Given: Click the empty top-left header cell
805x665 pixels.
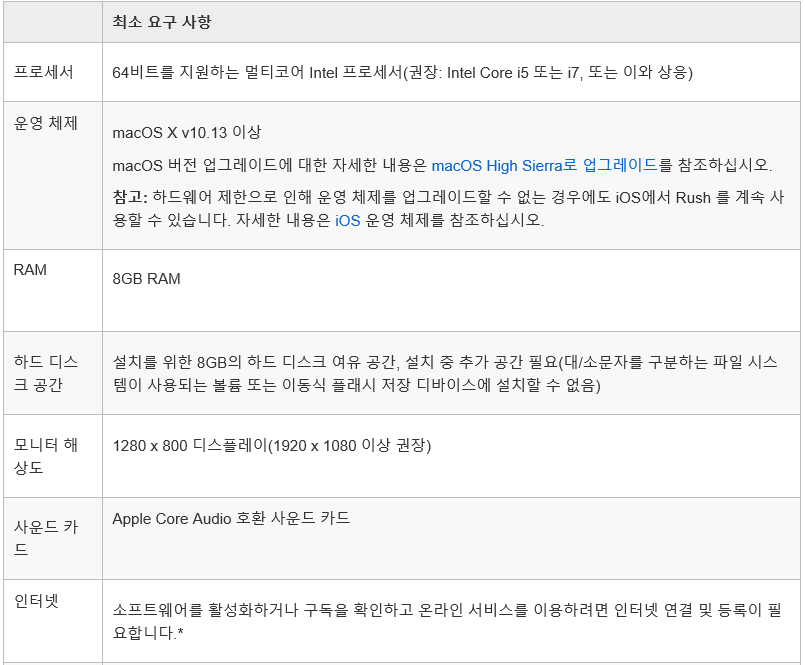Looking at the screenshot, I should pos(53,22).
